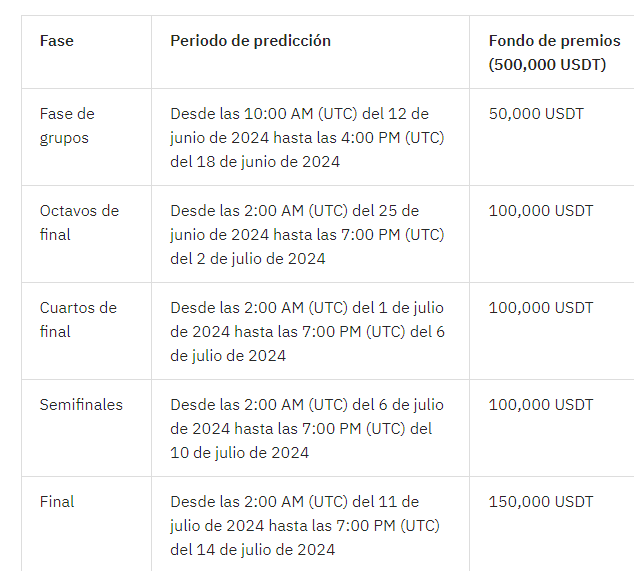Click the Cuartos de final prediction period
This screenshot has width=634, height=571.
coord(307,332)
